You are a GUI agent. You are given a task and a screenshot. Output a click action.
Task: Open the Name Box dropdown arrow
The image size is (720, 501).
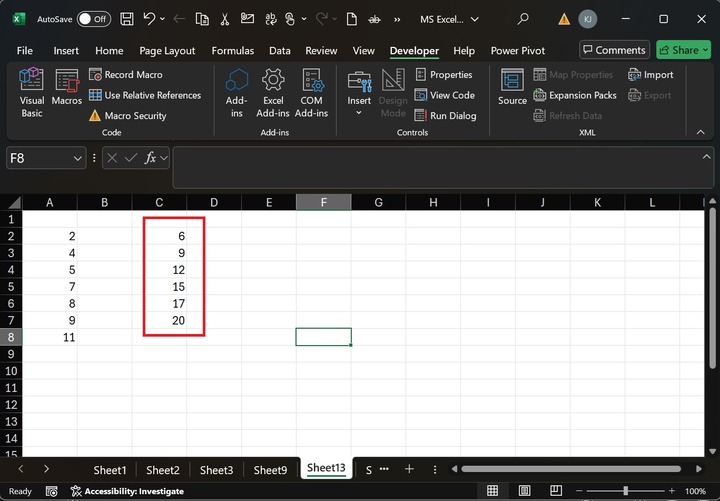pyautogui.click(x=79, y=158)
